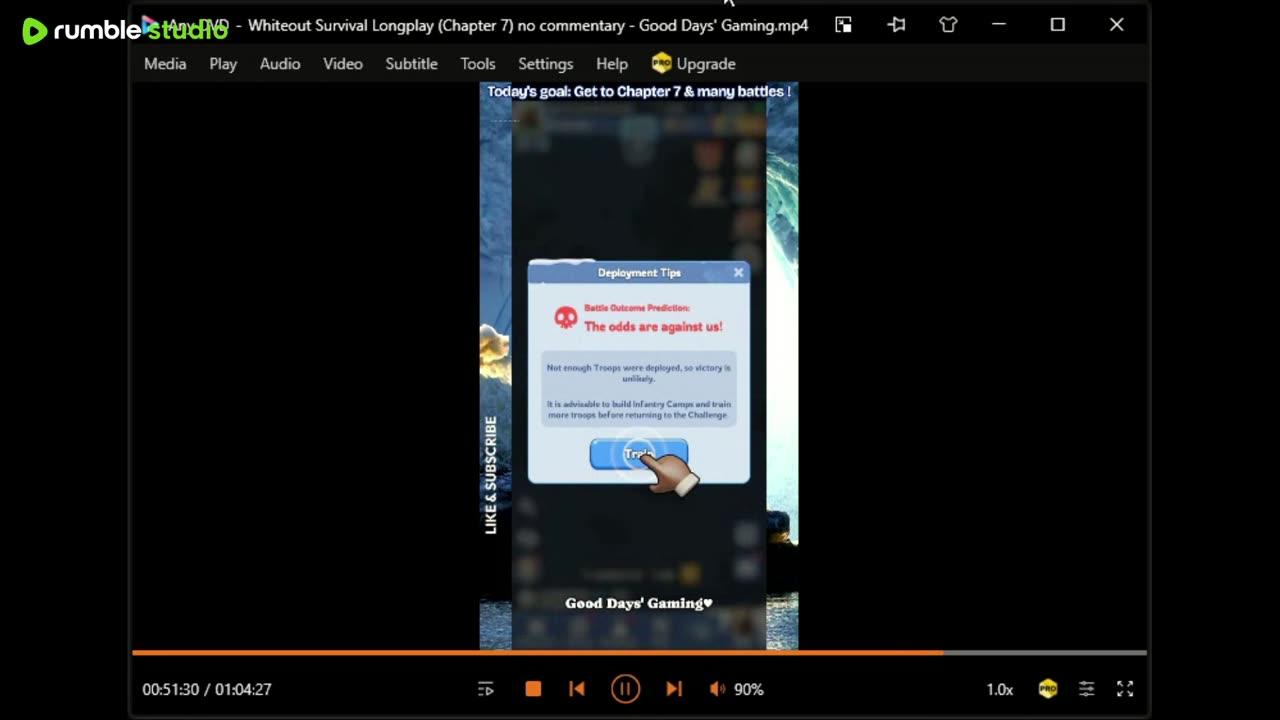
Task: Minimize the player window
Action: click(x=998, y=25)
